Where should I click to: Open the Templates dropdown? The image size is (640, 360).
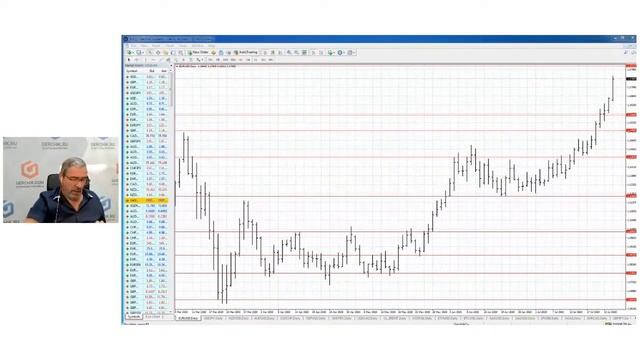(351, 52)
